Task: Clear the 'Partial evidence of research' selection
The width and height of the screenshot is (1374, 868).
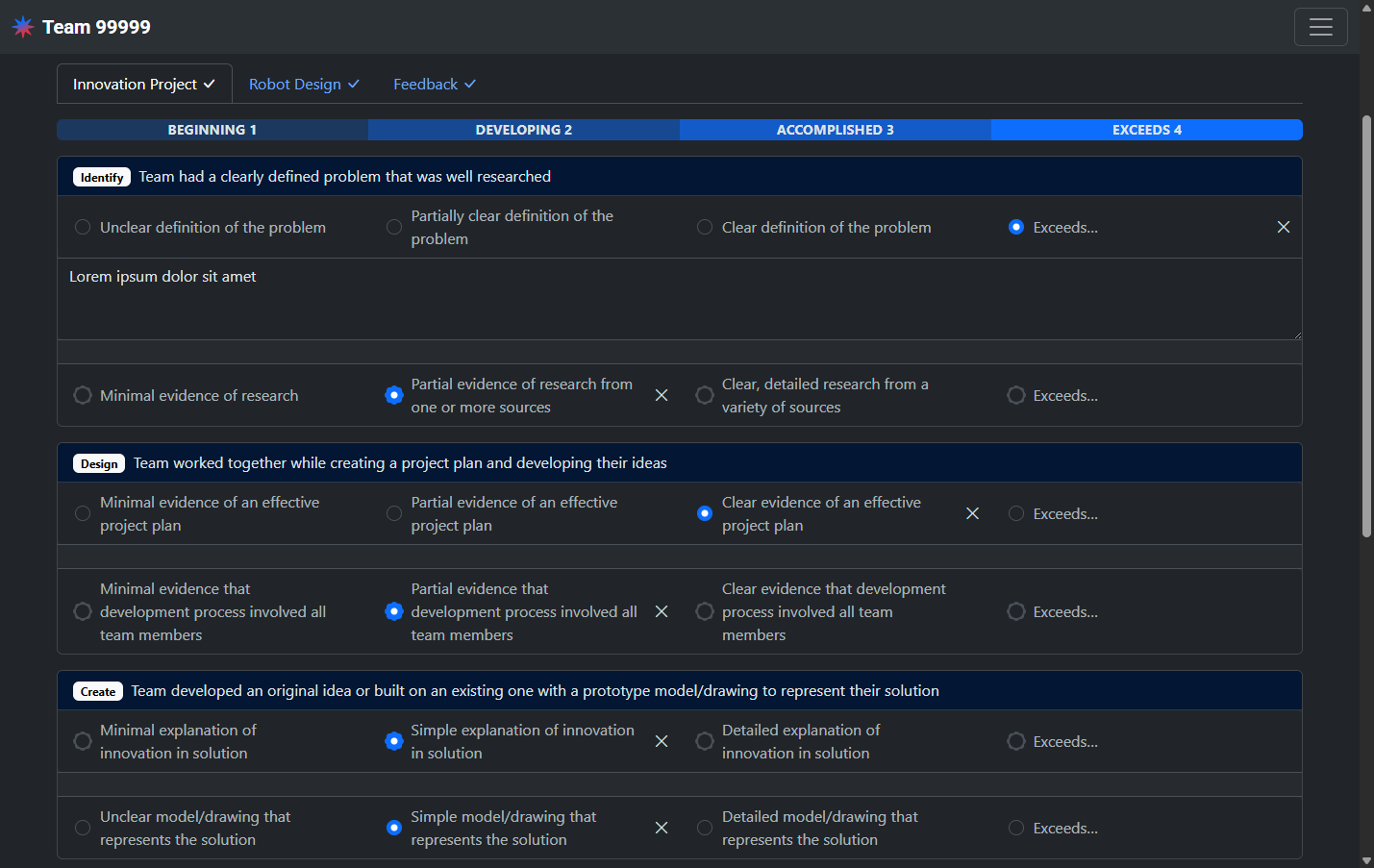Action: pos(662,395)
